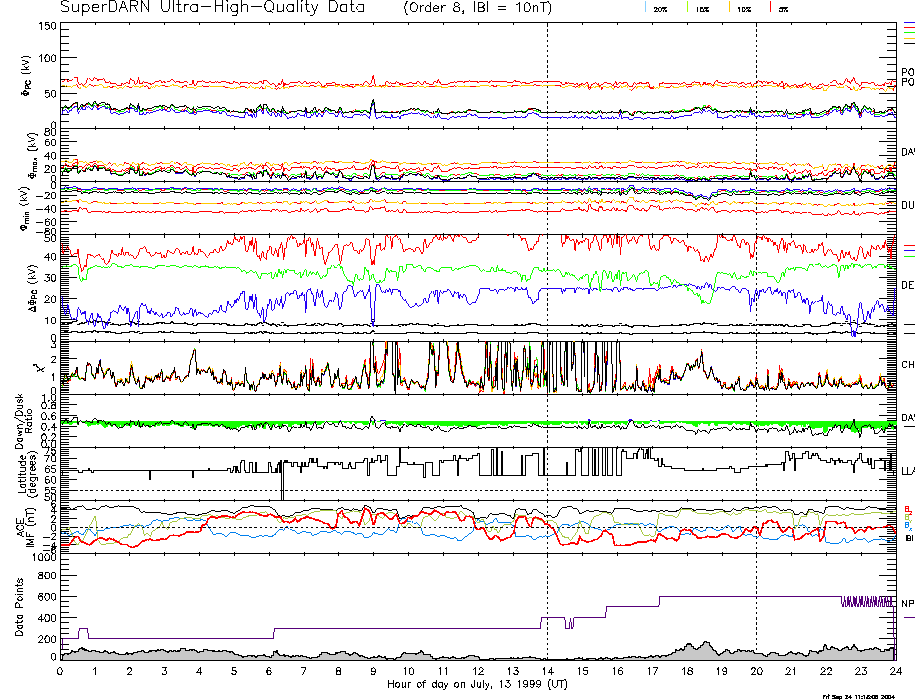The width and height of the screenshot is (915, 700).
Task: Click the red 5% legend marker
Action: (783, 8)
